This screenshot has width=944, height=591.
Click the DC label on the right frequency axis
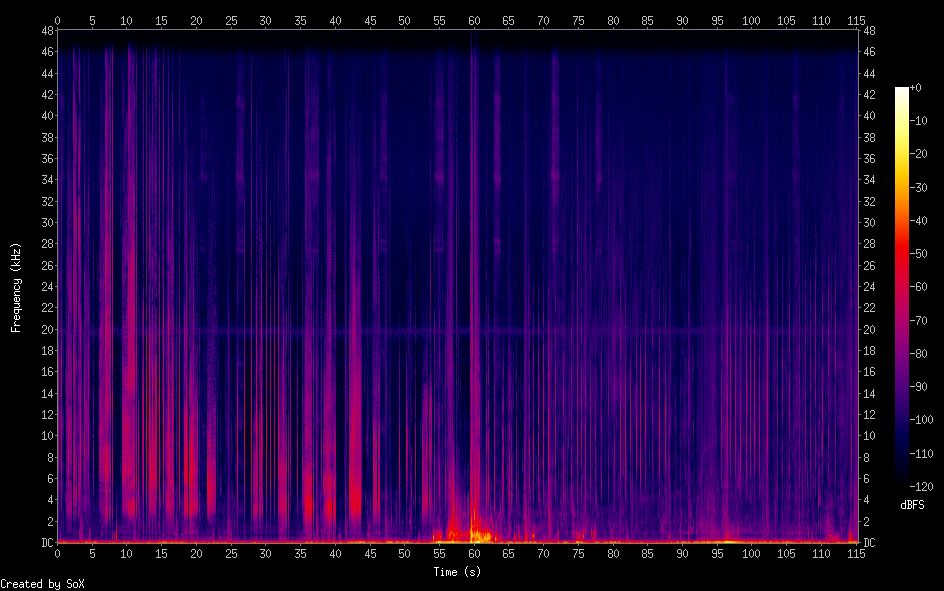870,543
